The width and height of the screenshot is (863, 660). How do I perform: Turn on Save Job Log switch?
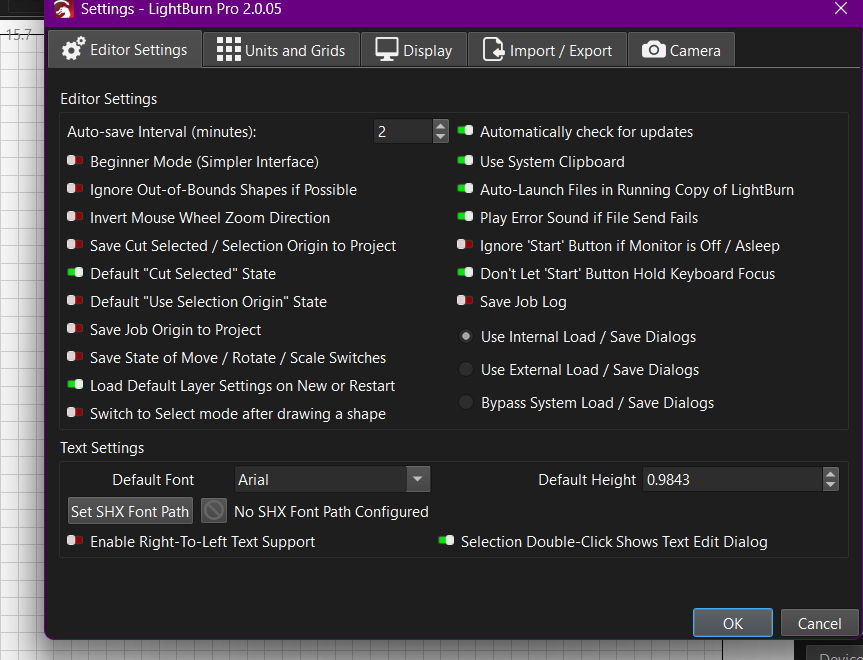click(465, 301)
